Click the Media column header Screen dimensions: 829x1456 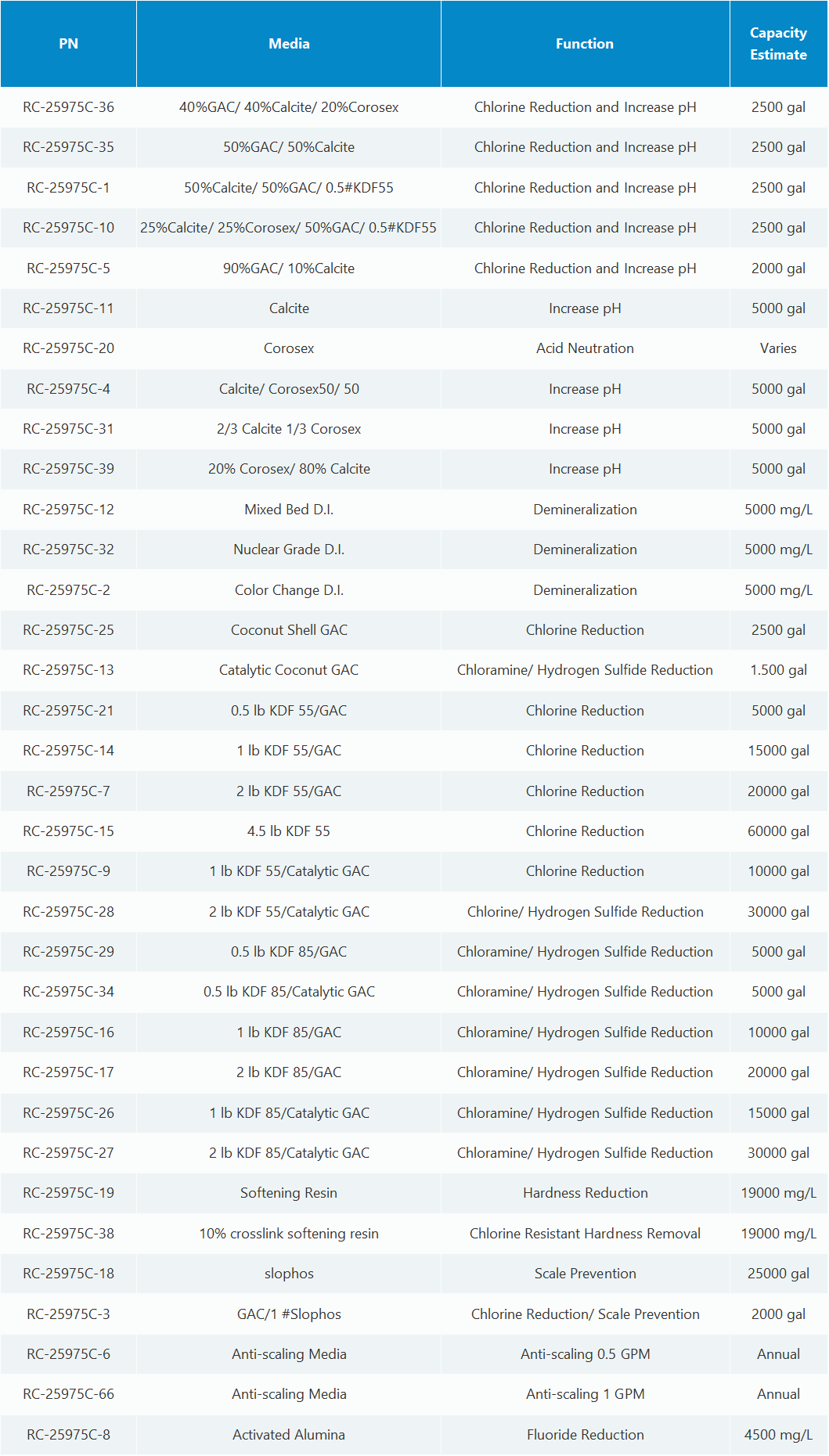coord(289,44)
